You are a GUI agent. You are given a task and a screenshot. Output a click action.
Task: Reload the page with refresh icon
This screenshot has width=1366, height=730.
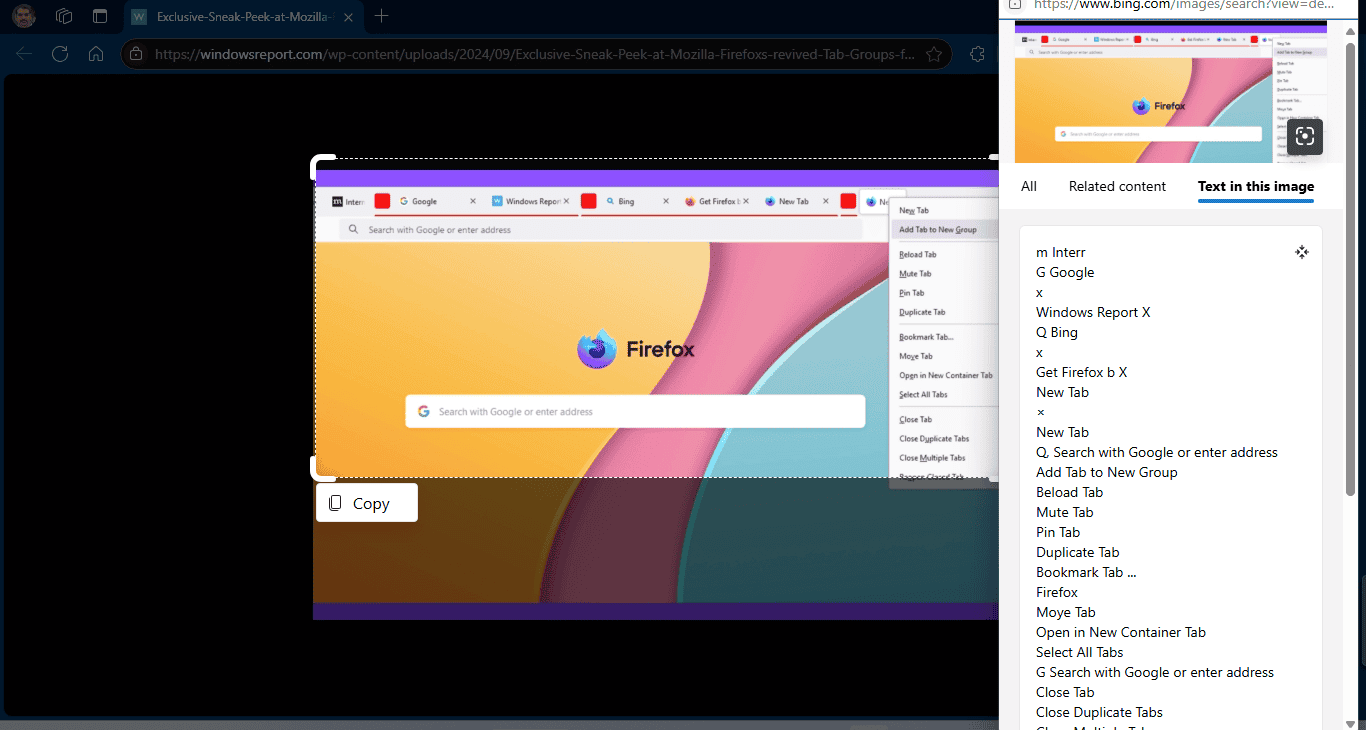[60, 54]
